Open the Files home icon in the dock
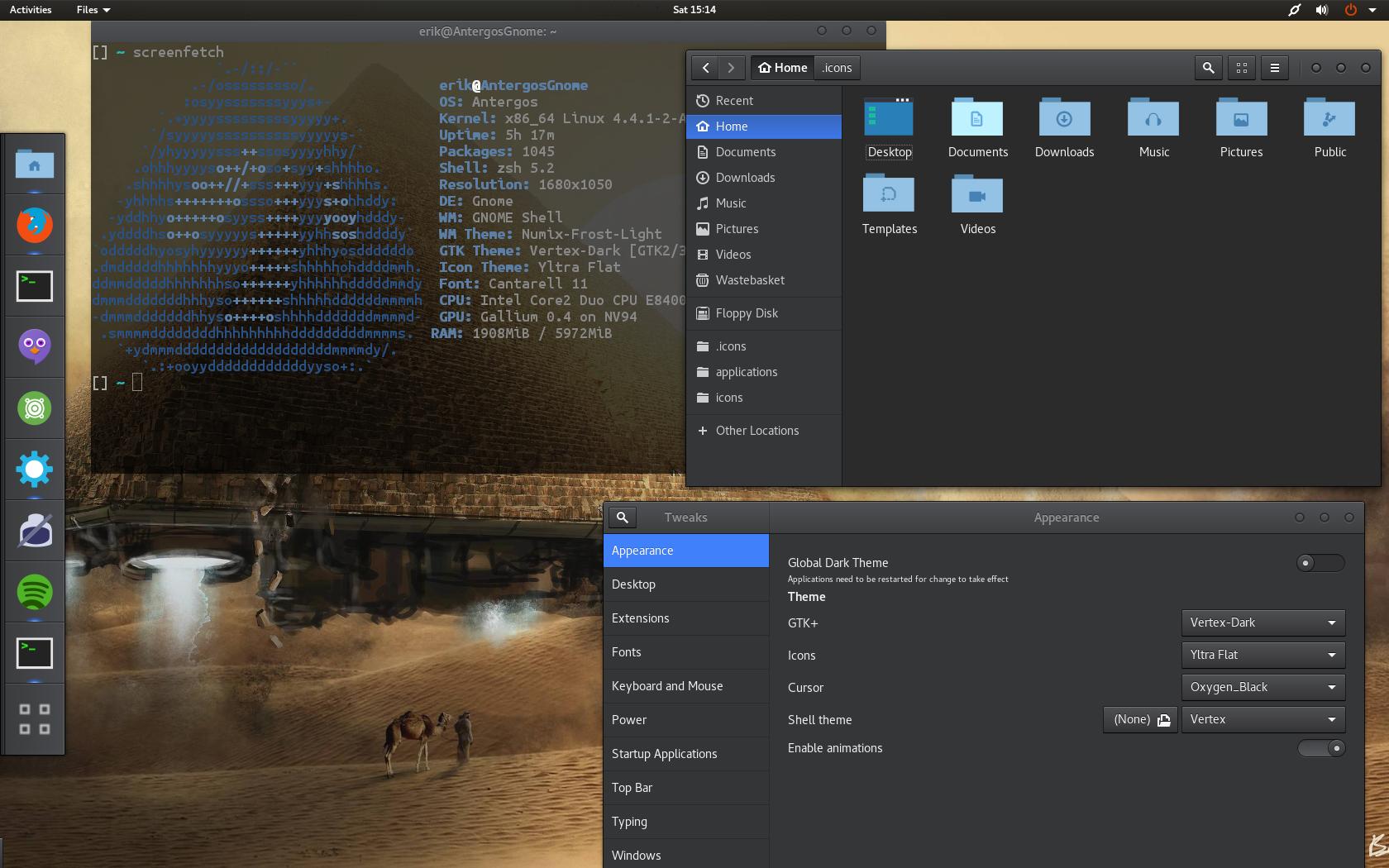Screen dimensions: 1389x868 click(x=35, y=164)
